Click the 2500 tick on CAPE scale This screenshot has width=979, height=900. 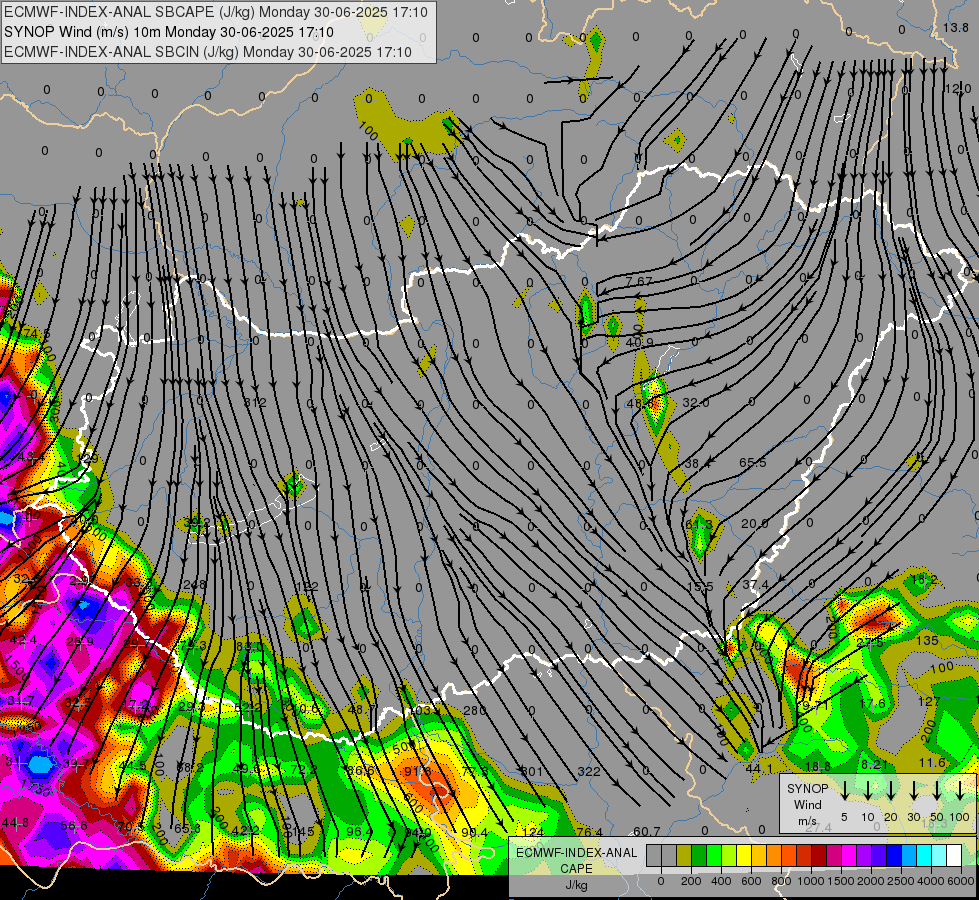(x=901, y=881)
